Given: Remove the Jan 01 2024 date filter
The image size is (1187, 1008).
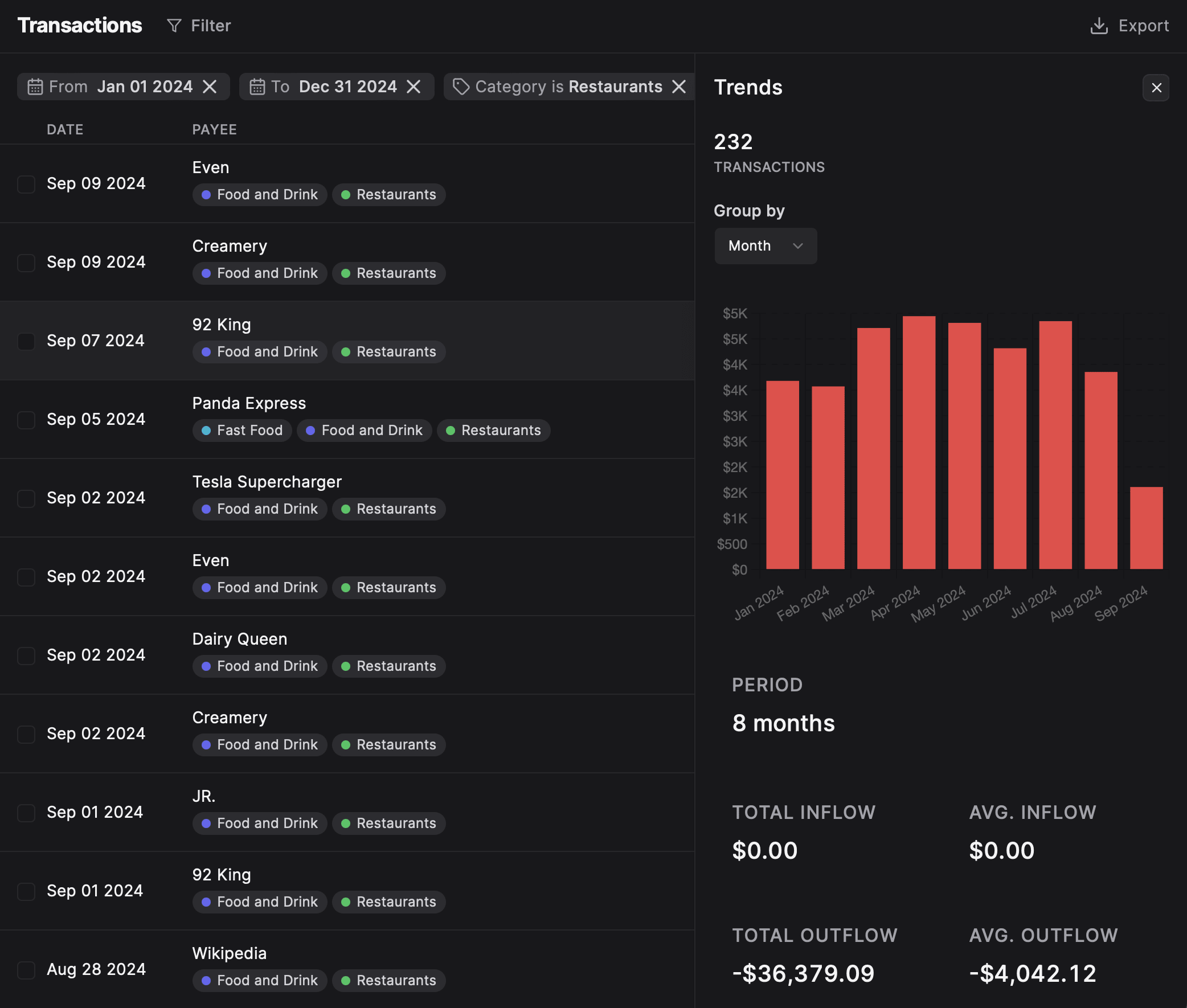Looking at the screenshot, I should (x=209, y=85).
